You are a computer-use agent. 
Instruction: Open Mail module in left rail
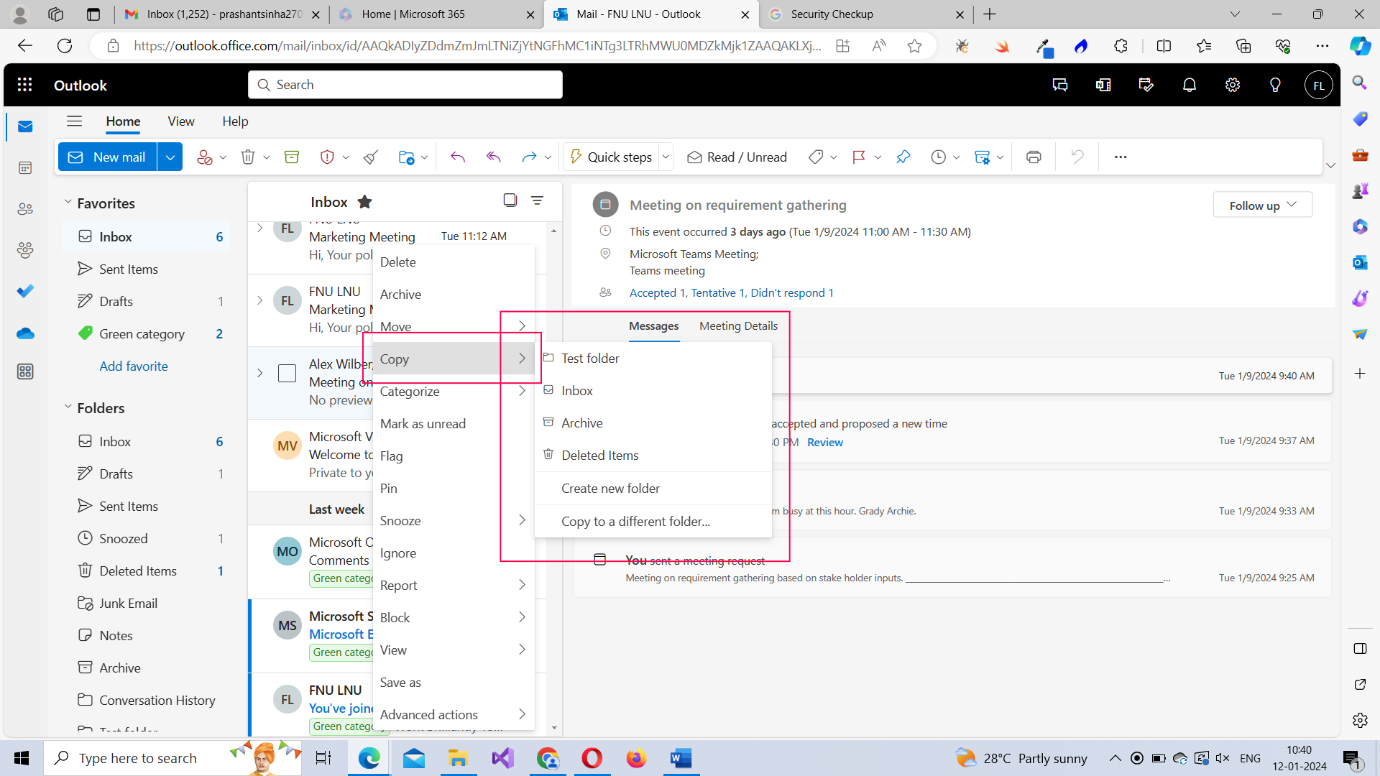(25, 127)
